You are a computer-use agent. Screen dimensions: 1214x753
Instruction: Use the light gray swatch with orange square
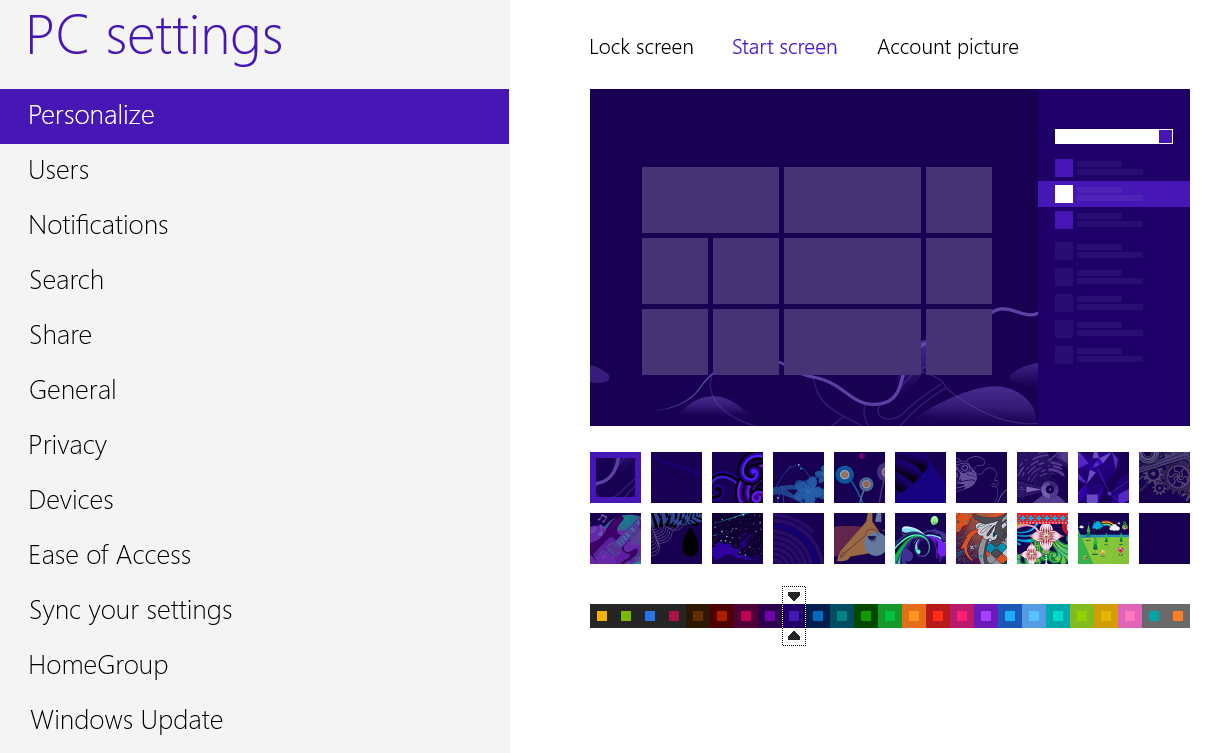pos(1178,616)
